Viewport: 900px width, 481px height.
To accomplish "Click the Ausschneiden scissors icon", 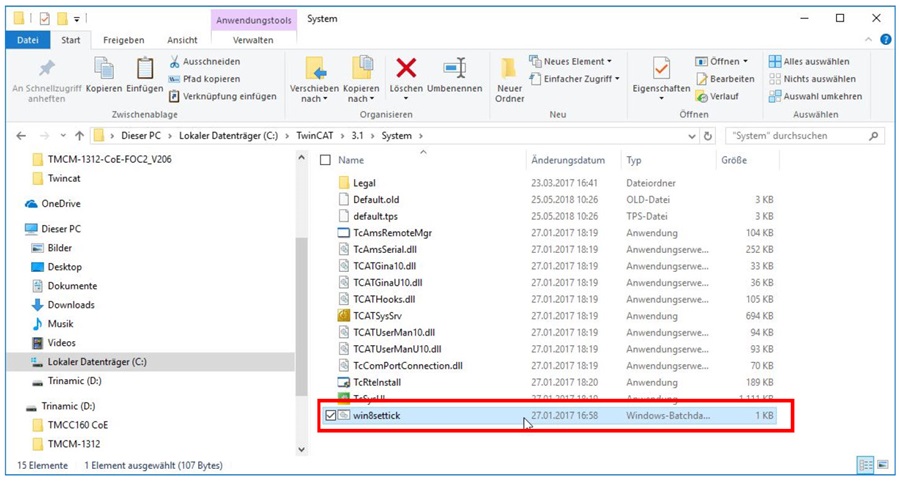I will (175, 62).
